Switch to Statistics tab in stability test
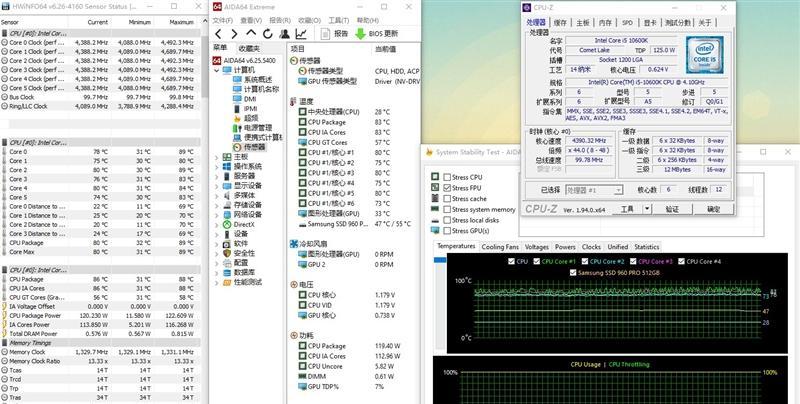 click(x=646, y=247)
